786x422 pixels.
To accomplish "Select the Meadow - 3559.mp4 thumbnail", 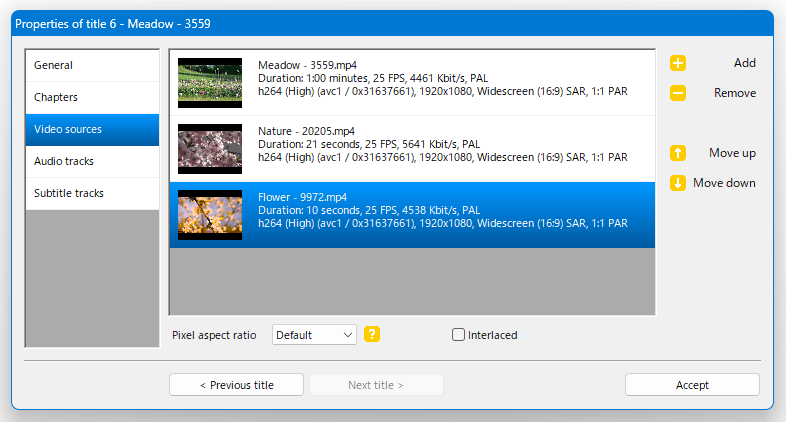I will tap(210, 83).
